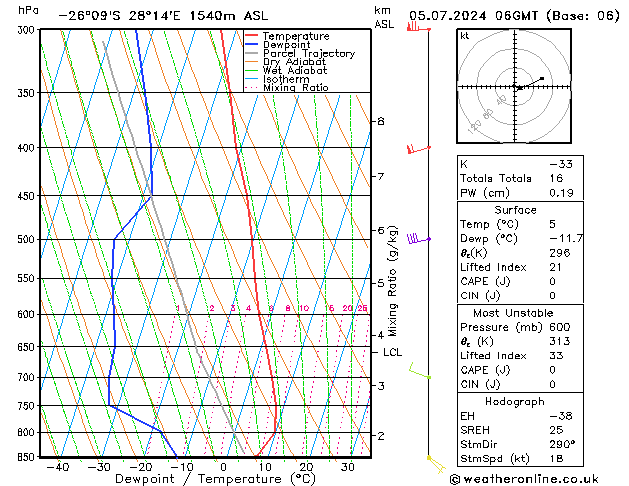This screenshot has width=629, height=486.
Task: Click the km ASL unit label
Action: 384,17
